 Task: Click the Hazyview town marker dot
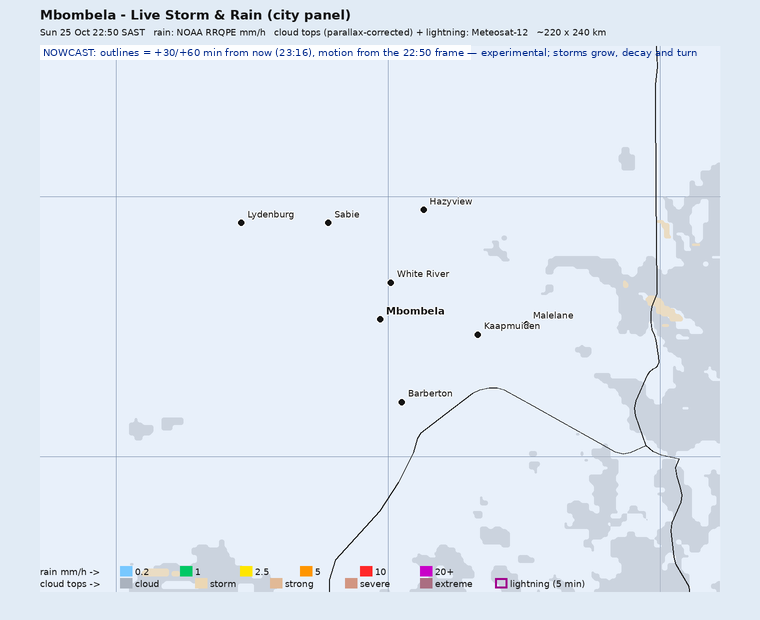coord(424,210)
